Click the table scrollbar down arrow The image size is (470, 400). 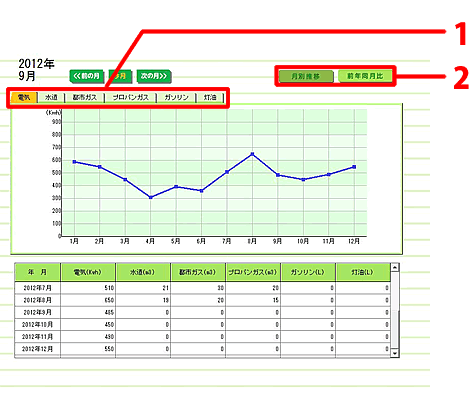coord(395,353)
